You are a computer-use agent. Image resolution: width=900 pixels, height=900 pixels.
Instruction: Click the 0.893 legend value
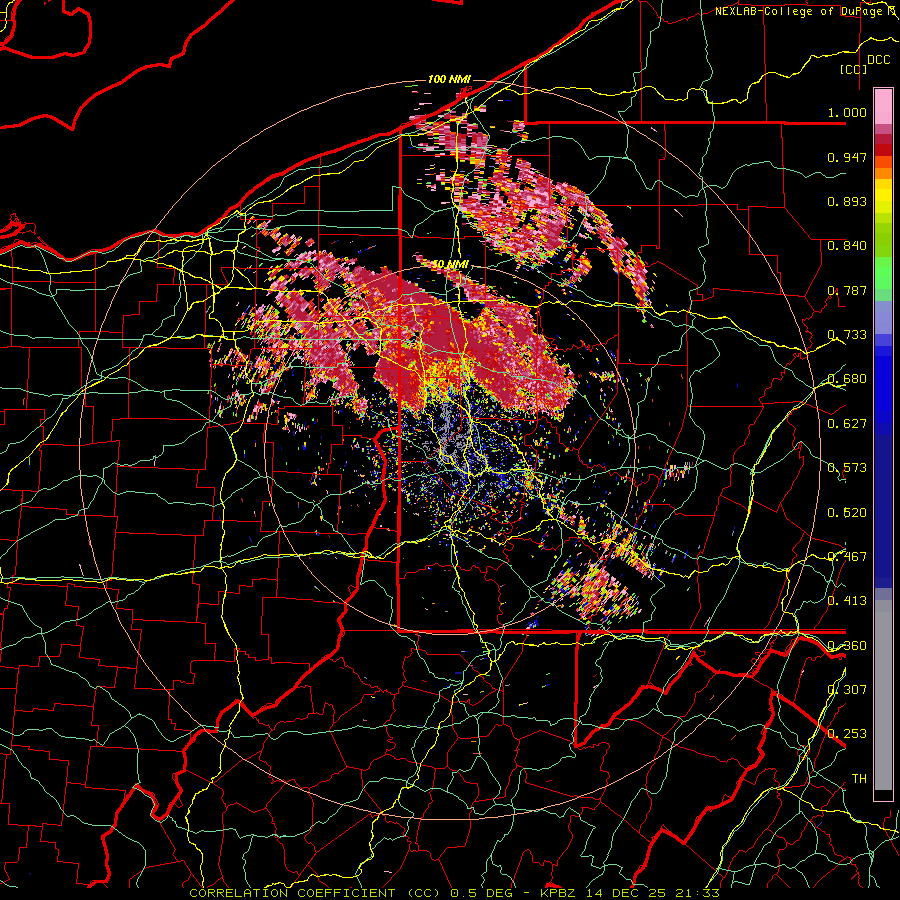tap(847, 201)
